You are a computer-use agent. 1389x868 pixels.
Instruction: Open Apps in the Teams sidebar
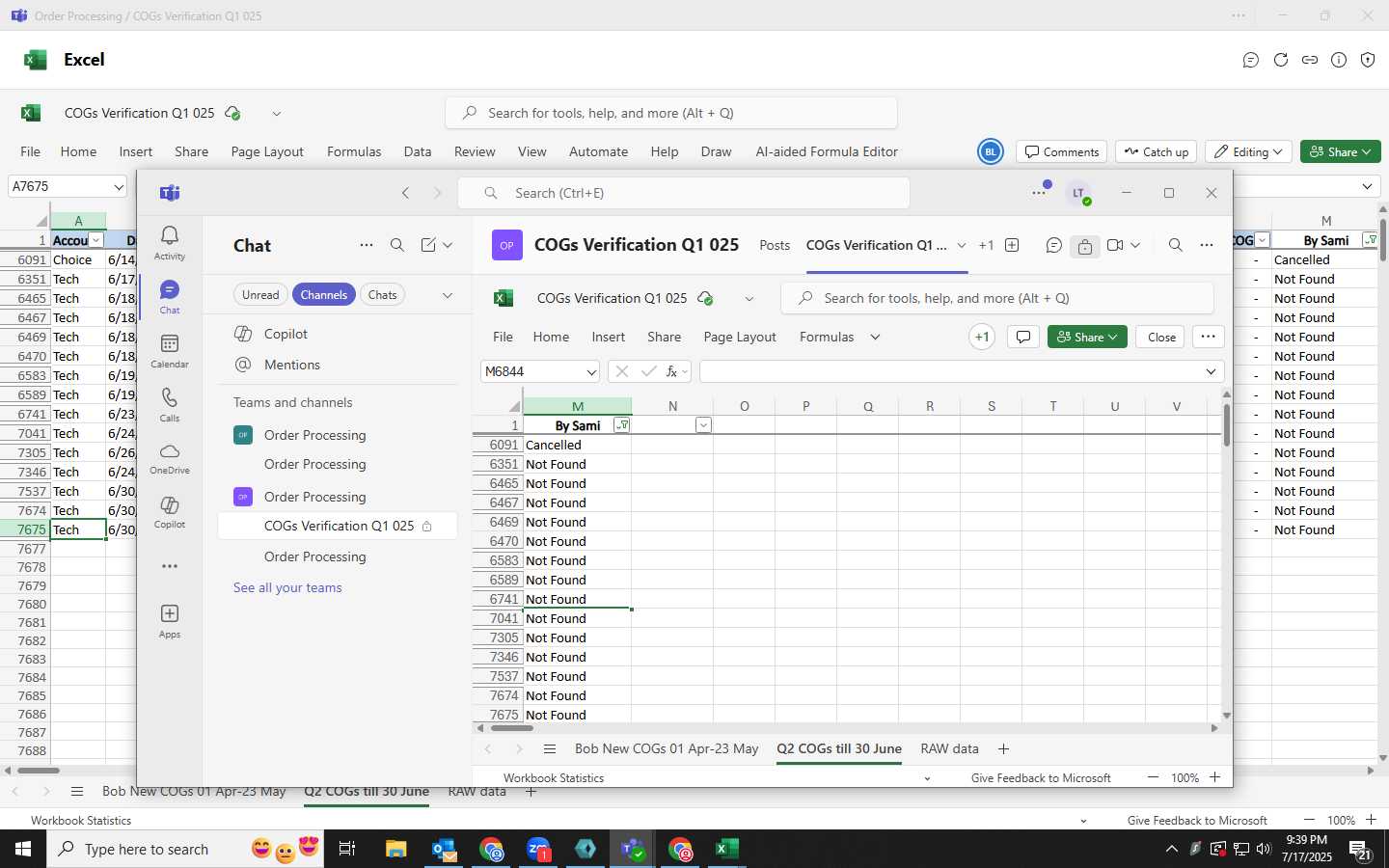point(170,621)
